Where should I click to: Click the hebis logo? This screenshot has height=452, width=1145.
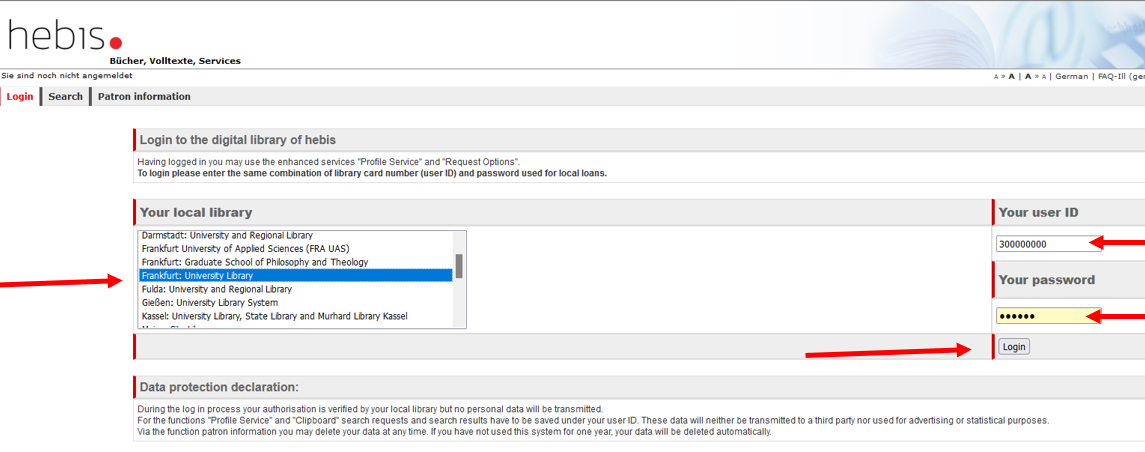point(64,35)
